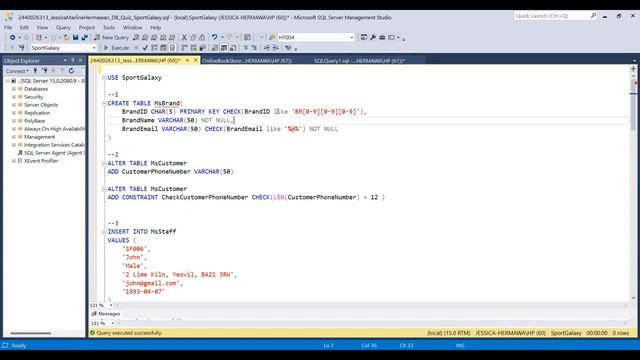
Task: Click the Navigate Backward circle arrow icon
Action: pos(13,37)
